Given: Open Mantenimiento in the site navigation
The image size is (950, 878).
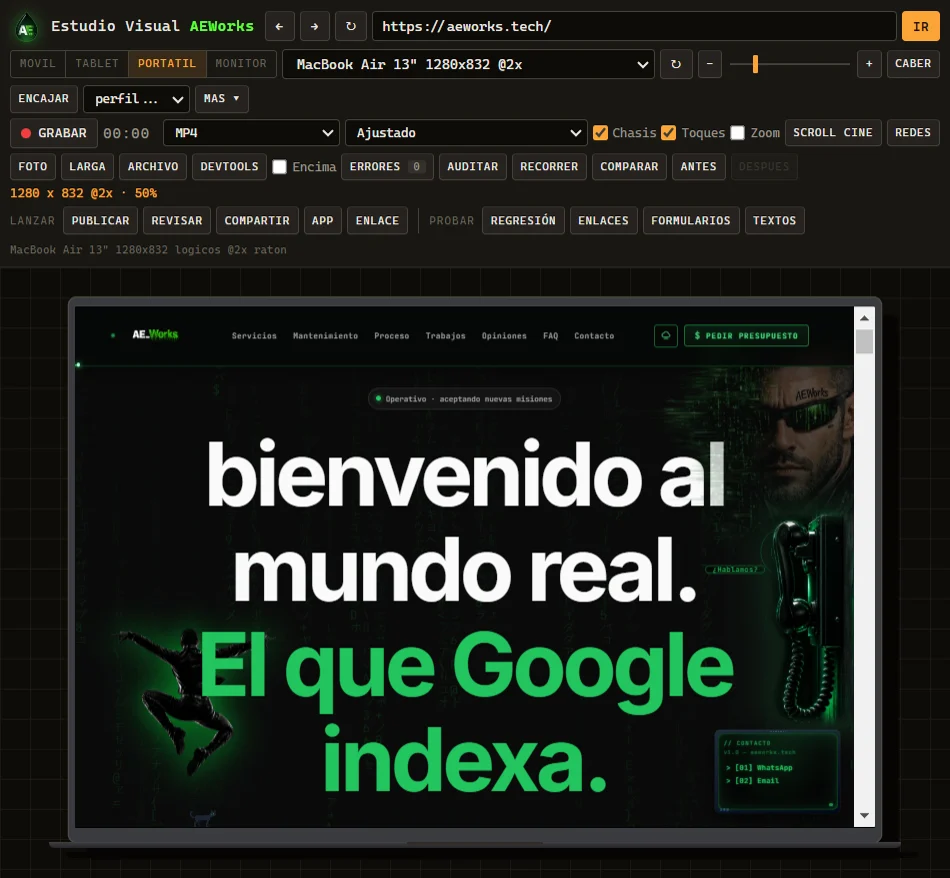Looking at the screenshot, I should 325,336.
